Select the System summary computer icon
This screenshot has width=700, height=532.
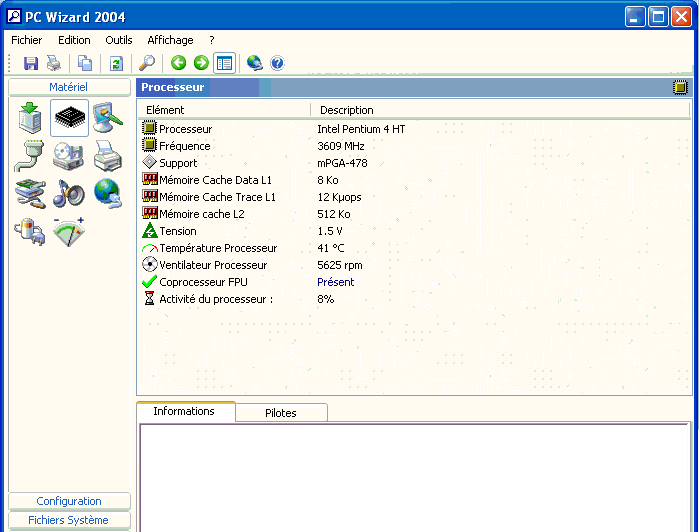(x=30, y=118)
